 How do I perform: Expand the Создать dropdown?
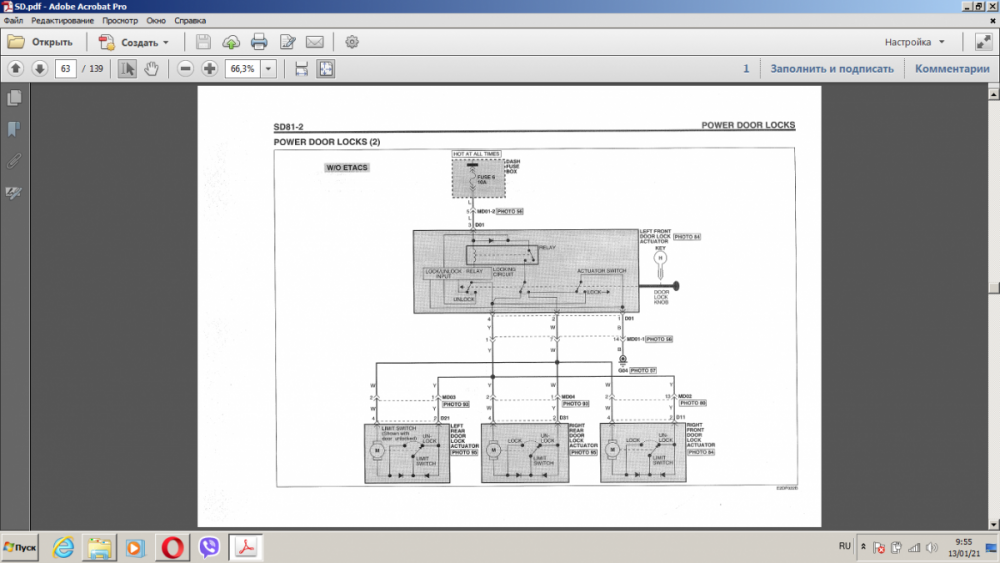click(x=166, y=43)
